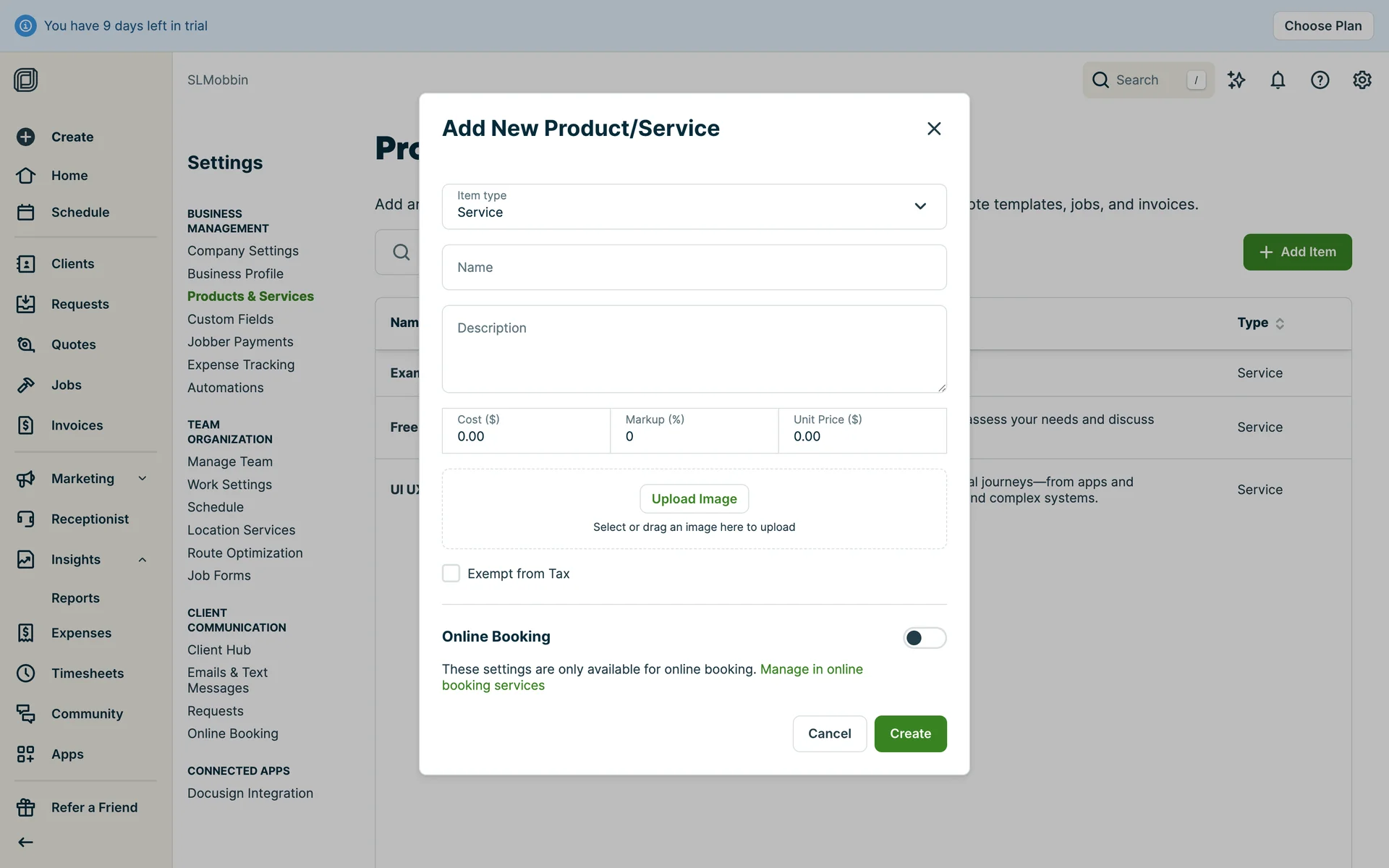The image size is (1389, 868).
Task: Open Quotes from the sidebar
Action: (x=73, y=344)
